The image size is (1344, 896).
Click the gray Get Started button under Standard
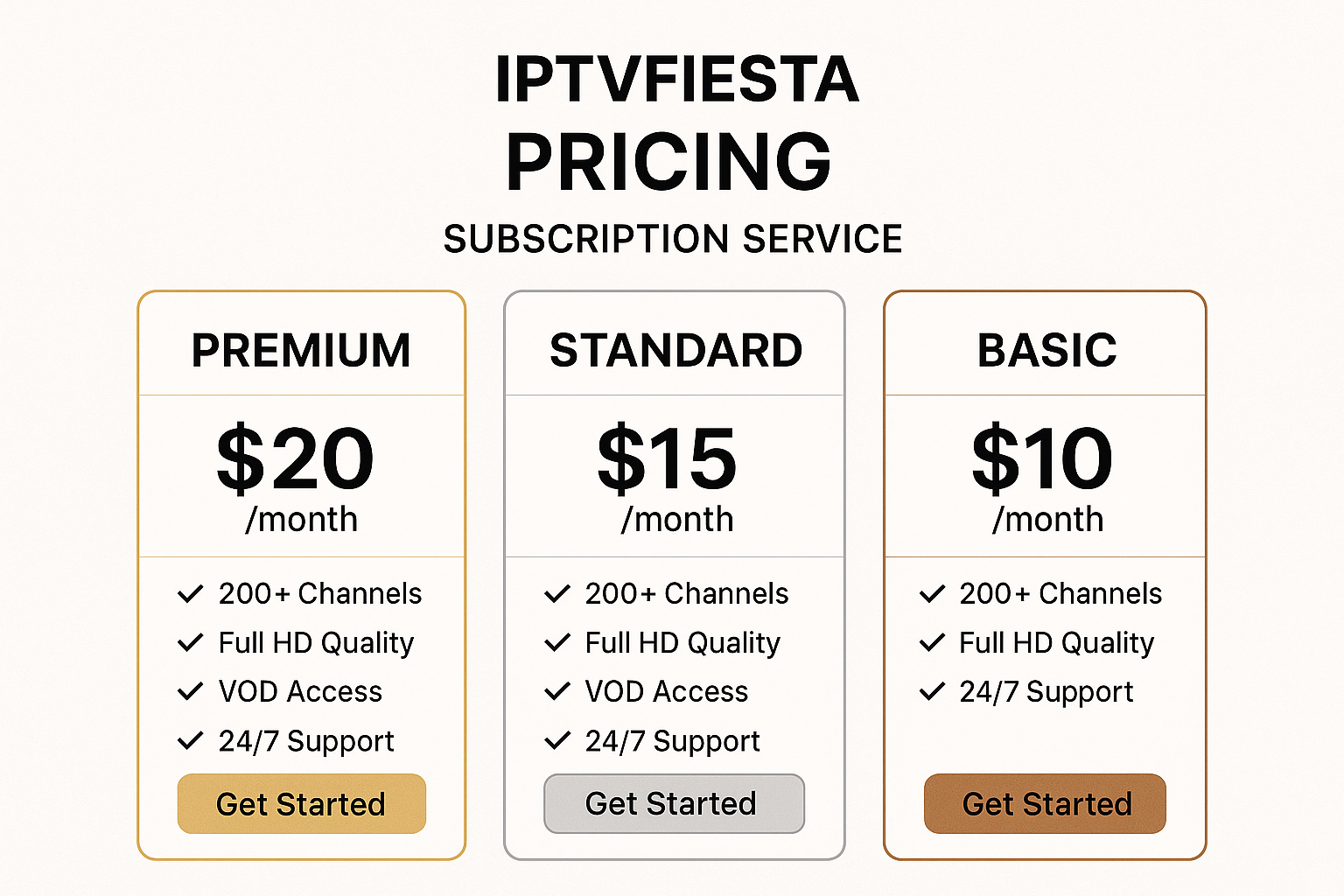(x=674, y=803)
